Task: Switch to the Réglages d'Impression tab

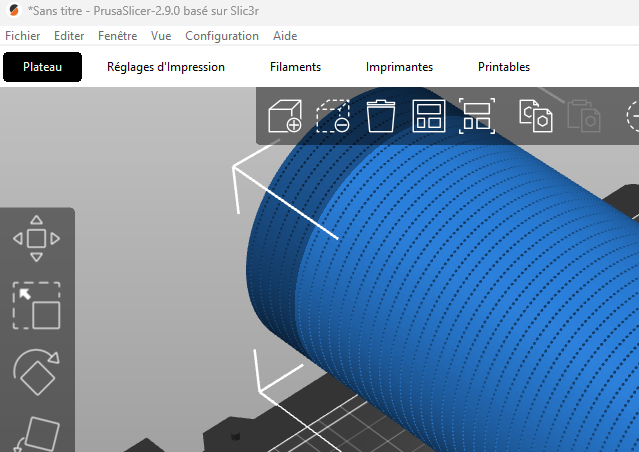Action: (x=166, y=67)
